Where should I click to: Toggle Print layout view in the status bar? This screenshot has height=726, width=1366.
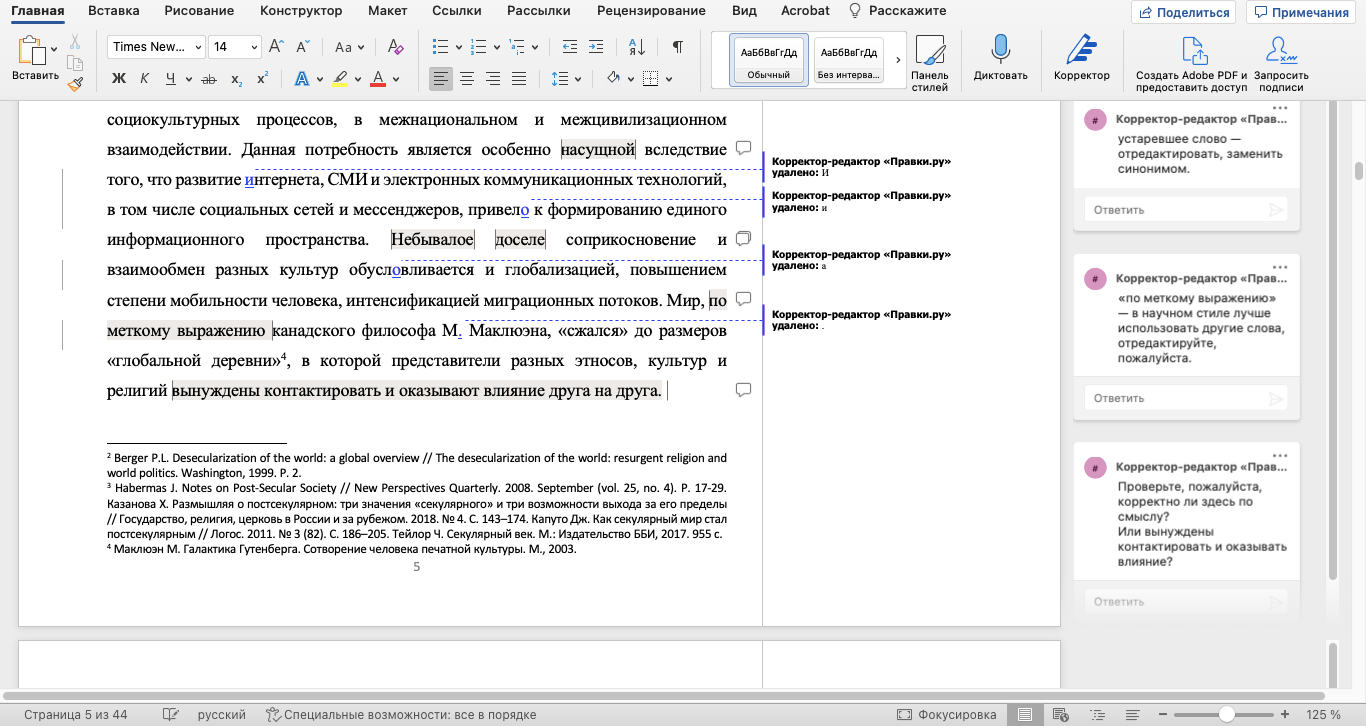click(1024, 715)
